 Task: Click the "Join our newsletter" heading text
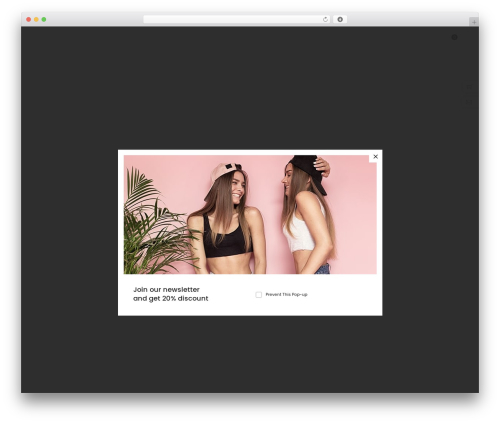coord(166,290)
